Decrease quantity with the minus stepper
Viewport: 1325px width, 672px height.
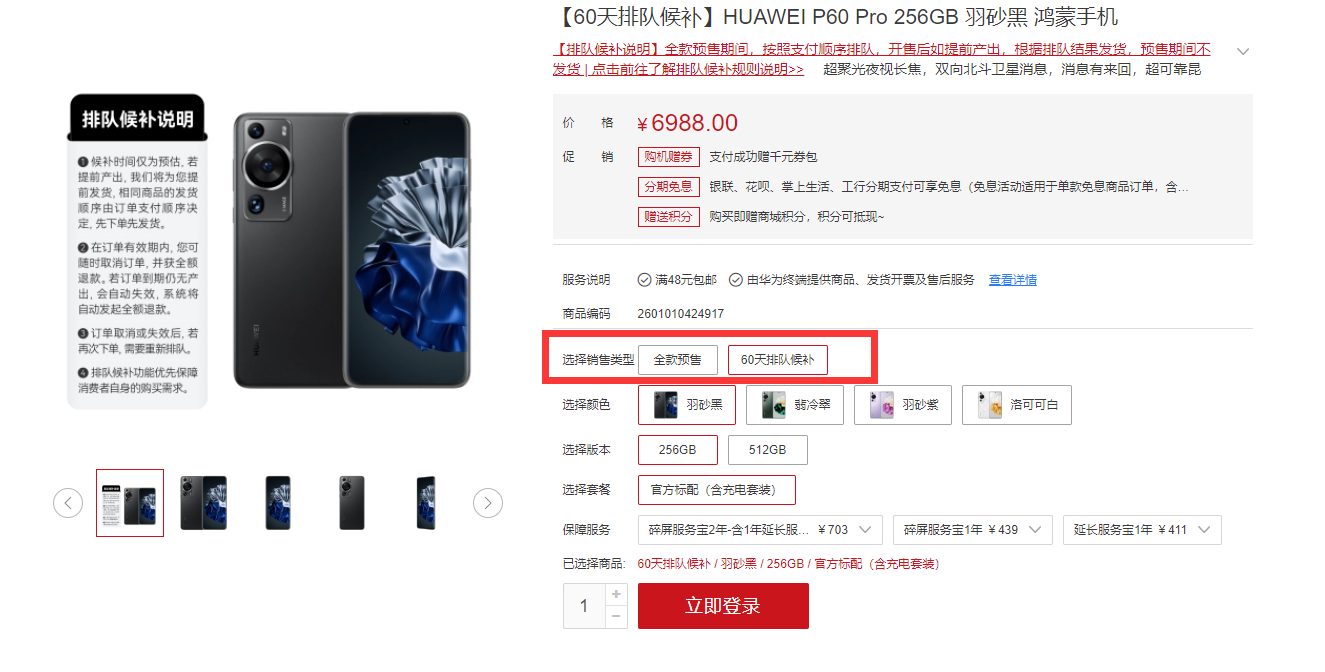(x=616, y=617)
